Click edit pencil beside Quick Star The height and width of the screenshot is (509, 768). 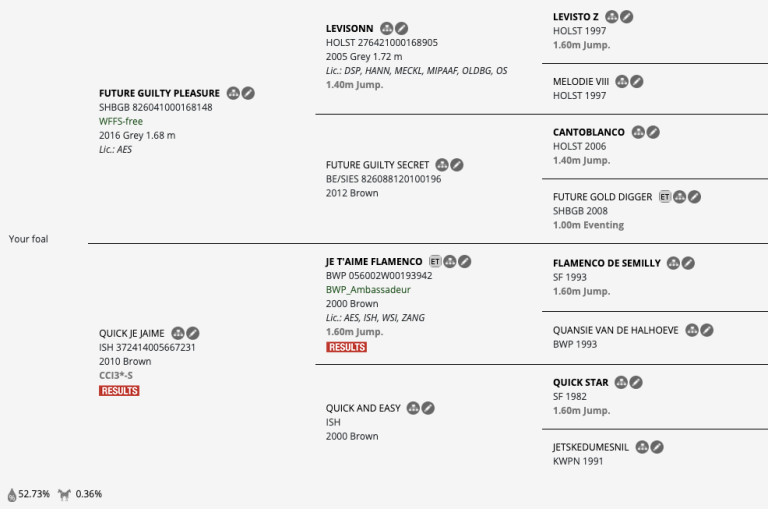[635, 382]
